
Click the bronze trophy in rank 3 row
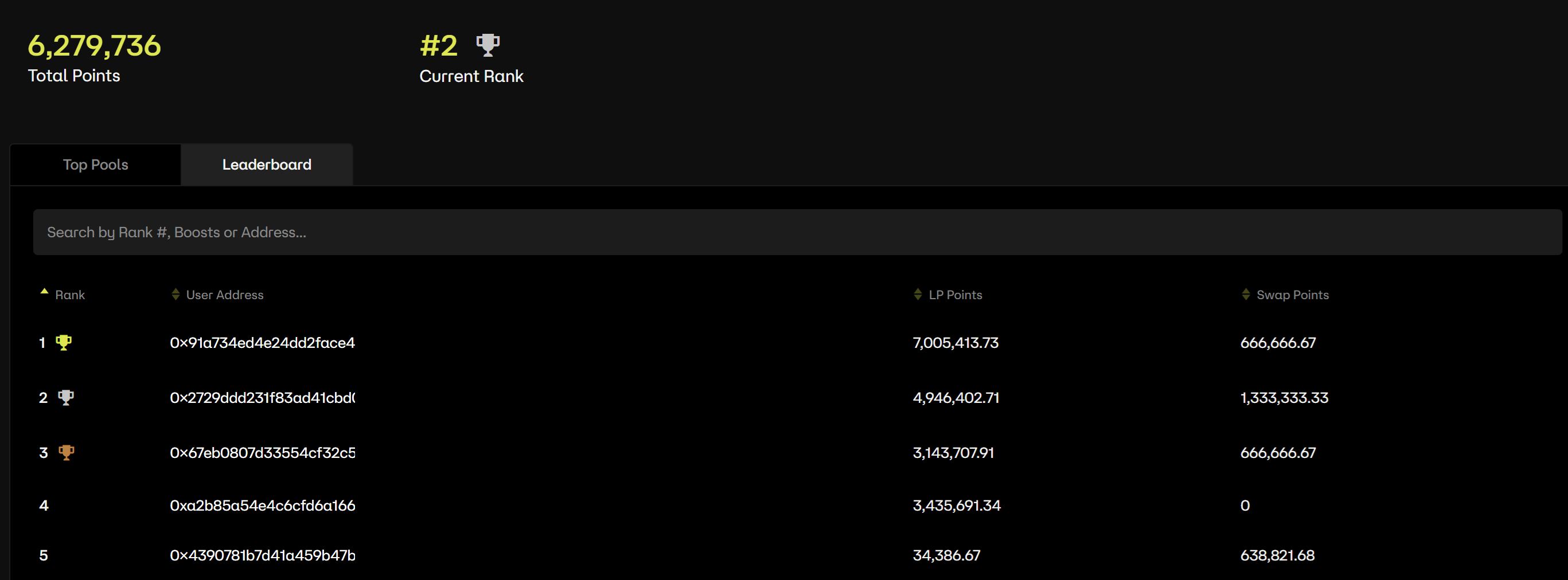coord(66,452)
